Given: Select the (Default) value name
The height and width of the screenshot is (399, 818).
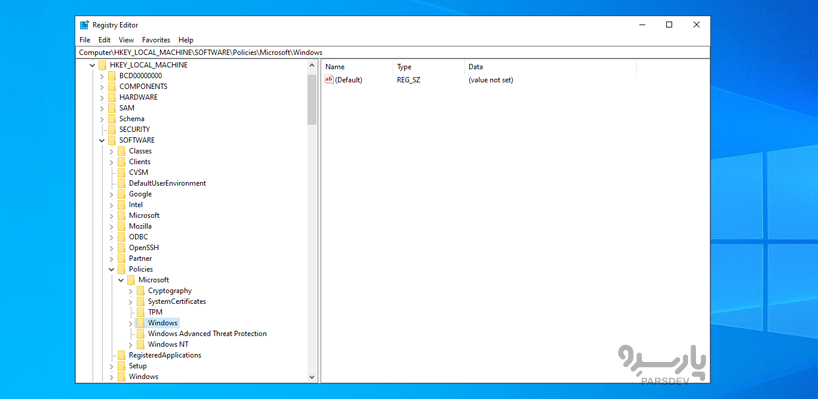Looking at the screenshot, I should (x=348, y=80).
